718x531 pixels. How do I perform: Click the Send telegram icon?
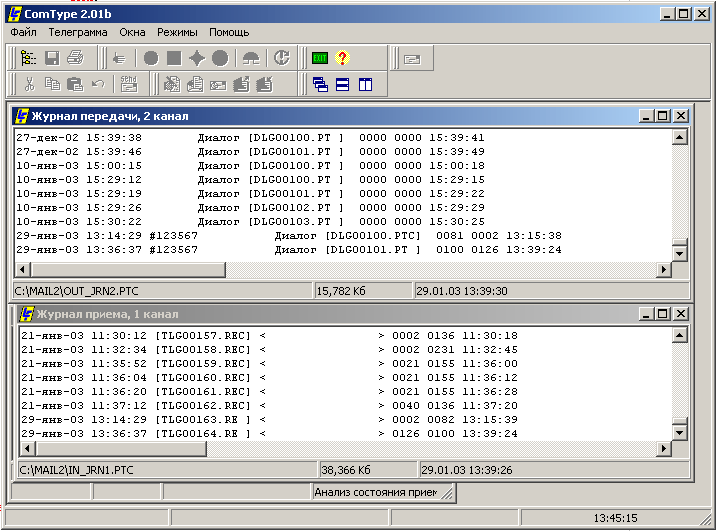pyautogui.click(x=129, y=84)
